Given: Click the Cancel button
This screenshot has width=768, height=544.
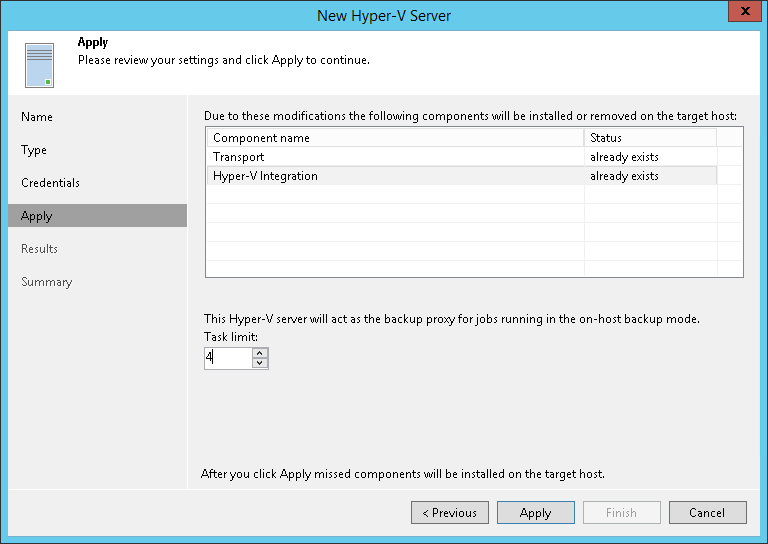Looking at the screenshot, I should 708,513.
